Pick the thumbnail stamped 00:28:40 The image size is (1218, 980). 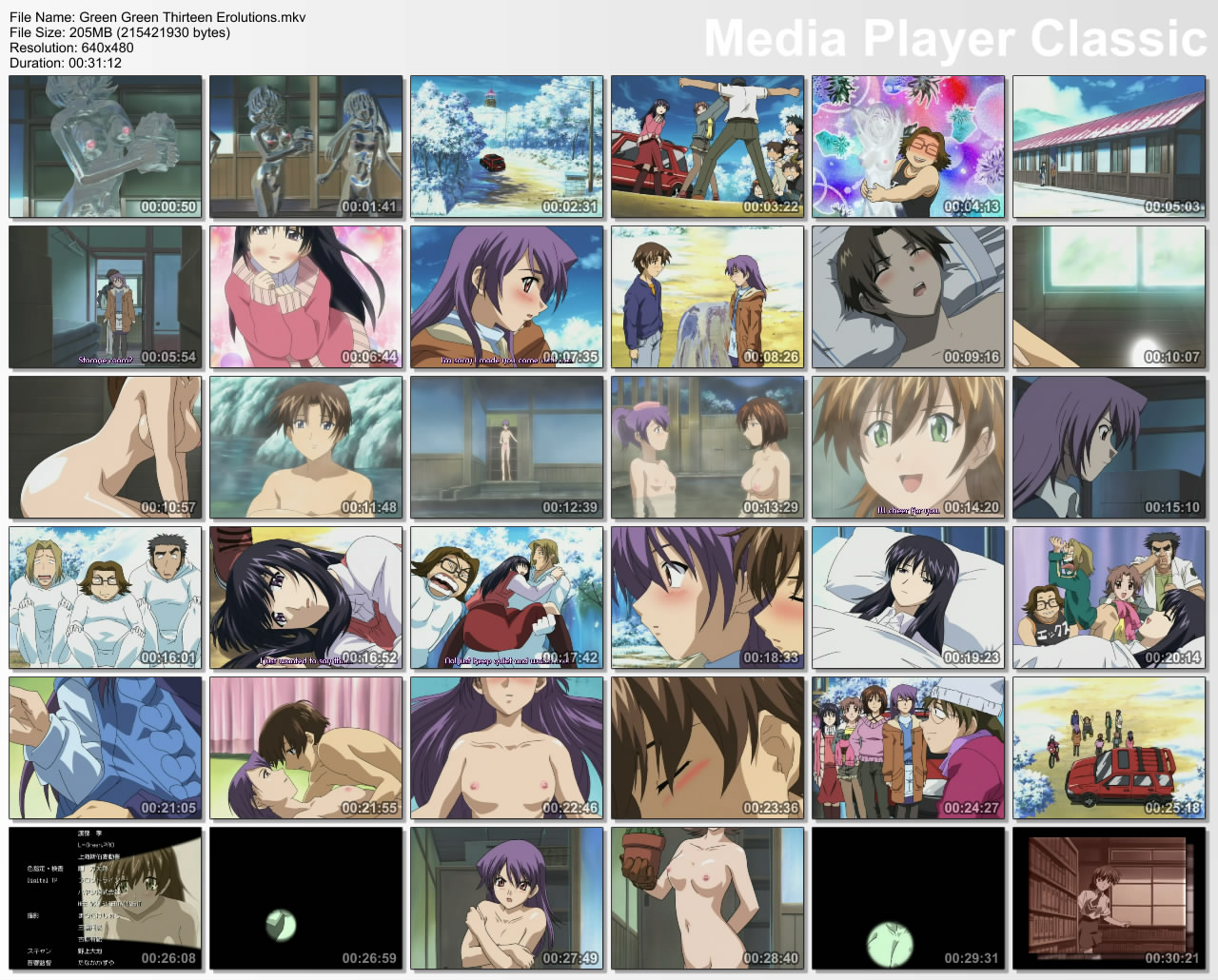pos(708,898)
